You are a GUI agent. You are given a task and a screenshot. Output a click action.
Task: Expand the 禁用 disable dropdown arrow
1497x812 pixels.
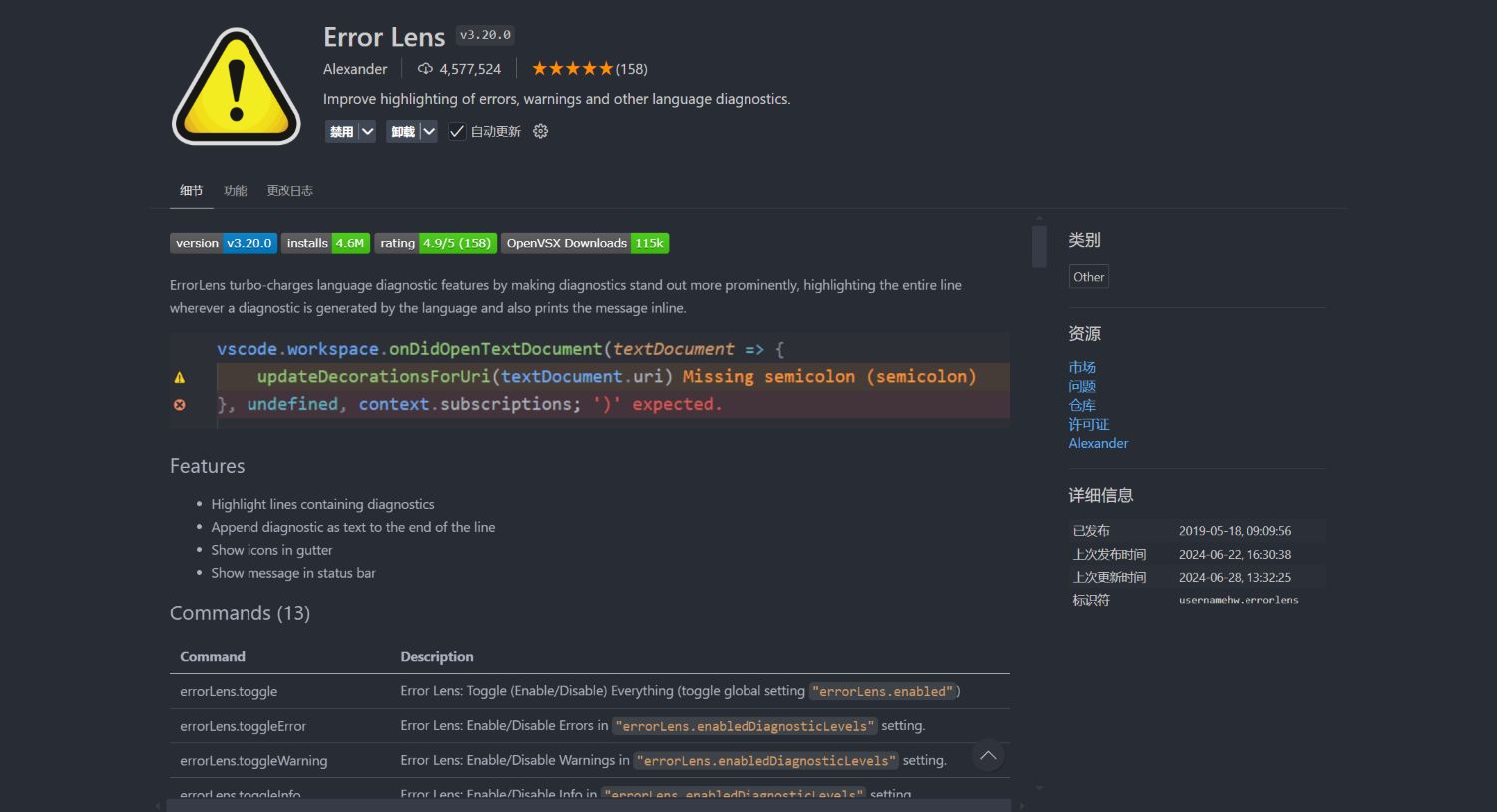[367, 131]
